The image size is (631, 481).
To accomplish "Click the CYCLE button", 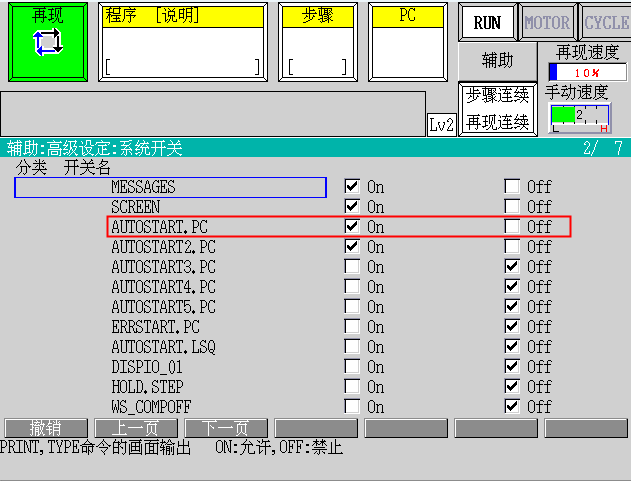I will [606, 23].
